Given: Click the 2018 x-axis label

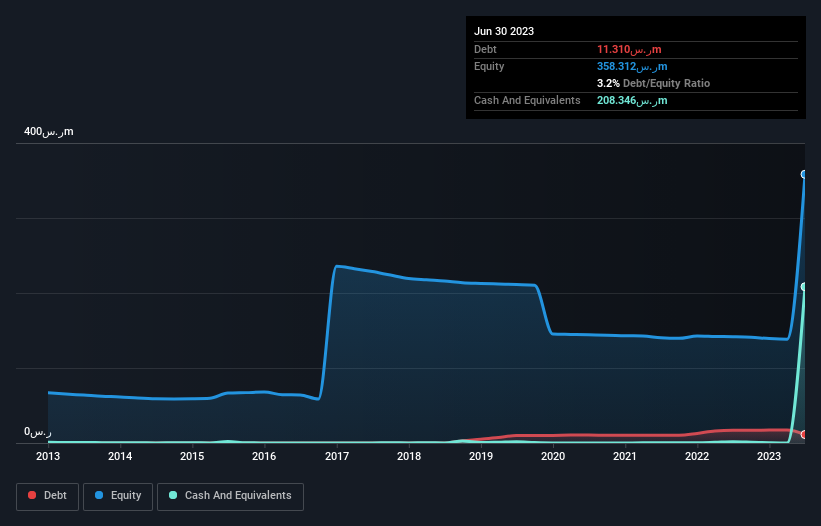Looking at the screenshot, I should (x=409, y=456).
